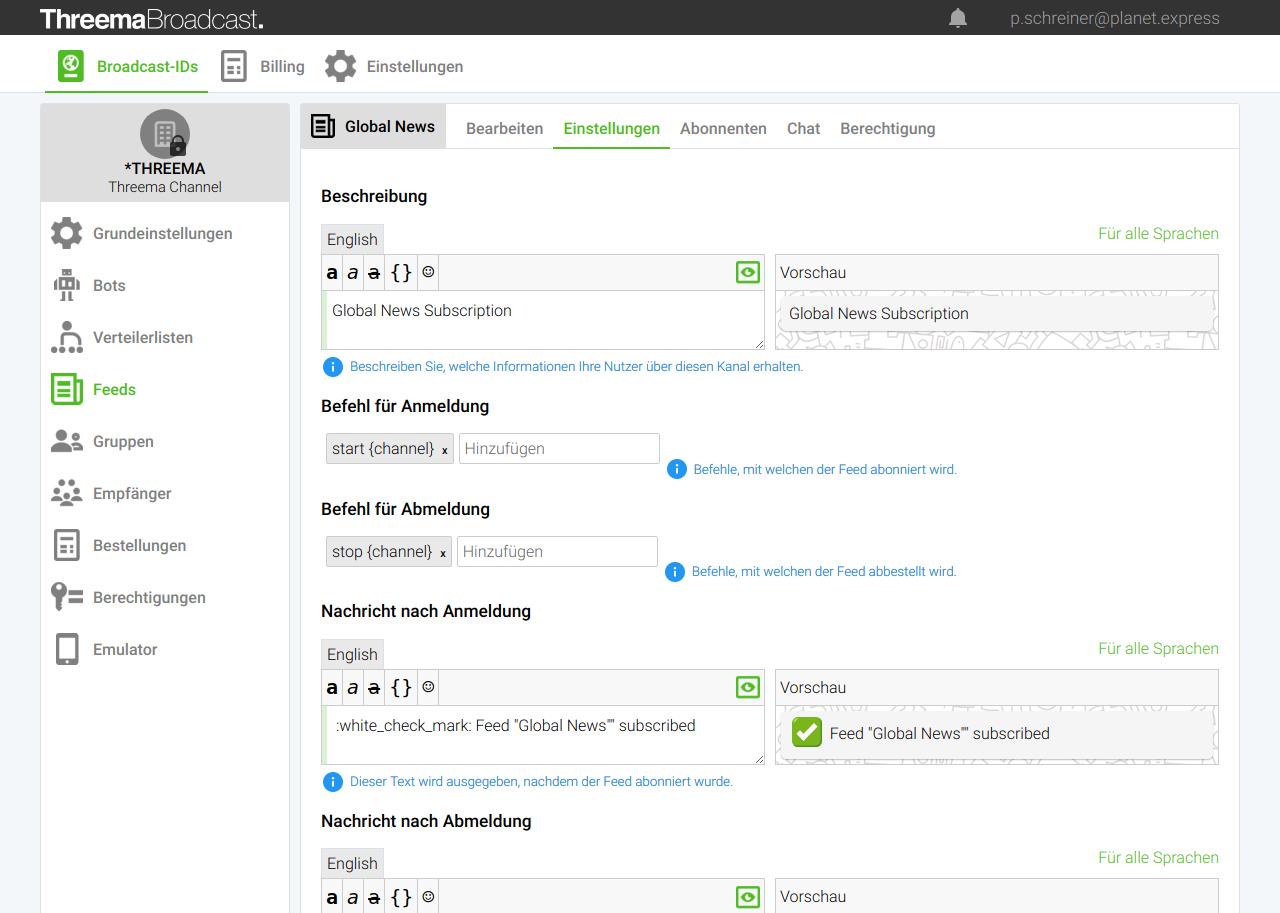Click info icon beside Anmeldung command hint

point(677,469)
